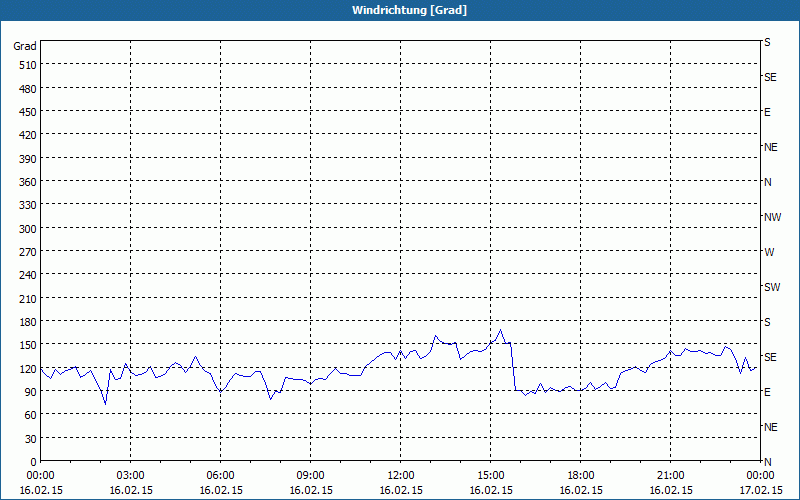Click the 09:00 time axis label
The height and width of the screenshot is (500, 800).
coord(311,476)
